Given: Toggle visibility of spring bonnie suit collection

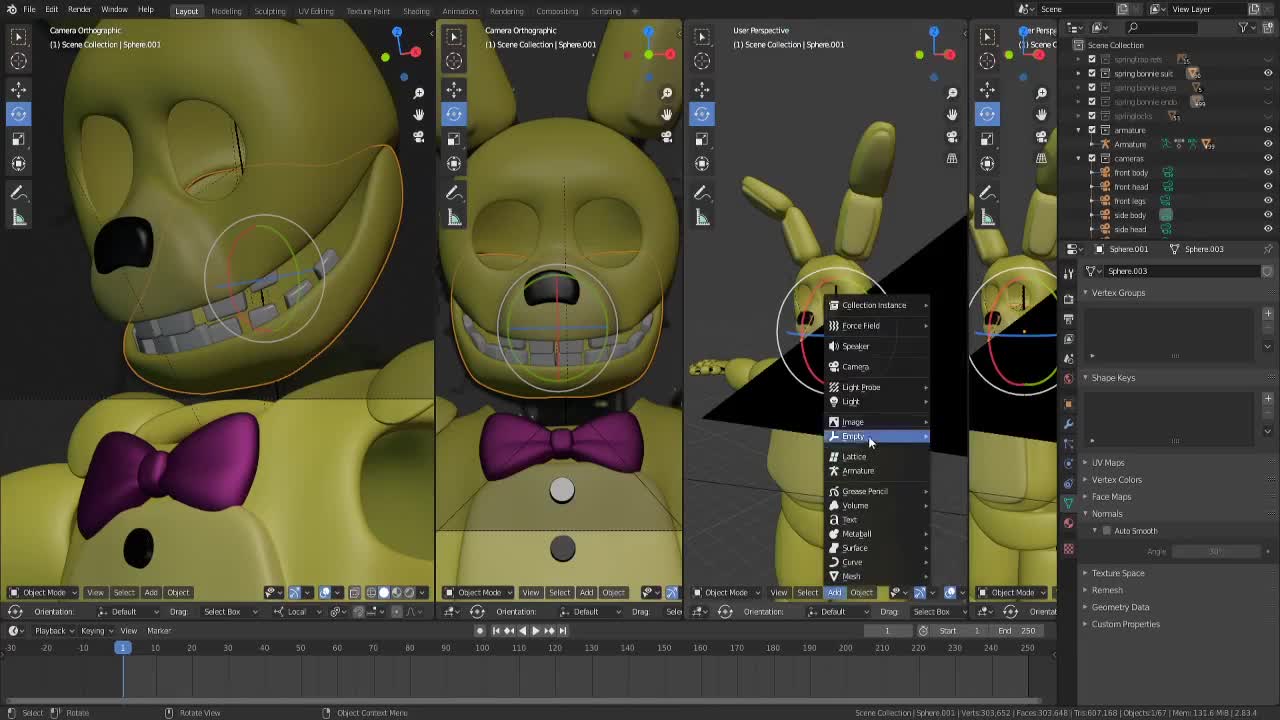Looking at the screenshot, I should tap(1268, 73).
